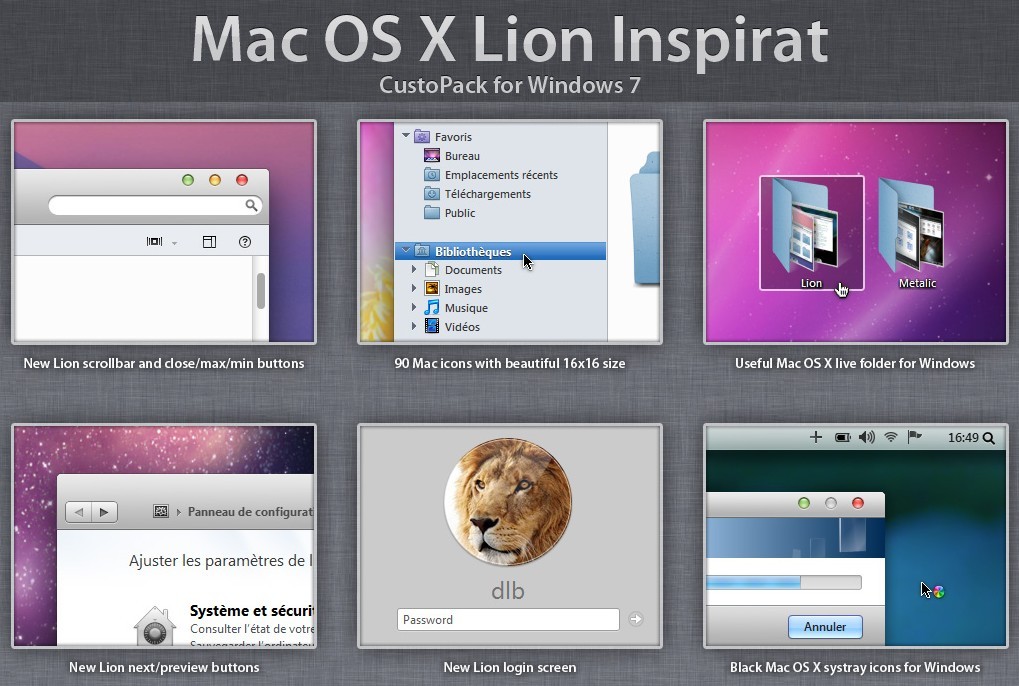This screenshot has height=686, width=1019.
Task: Select the Public folder in sidebar
Action: (x=459, y=212)
